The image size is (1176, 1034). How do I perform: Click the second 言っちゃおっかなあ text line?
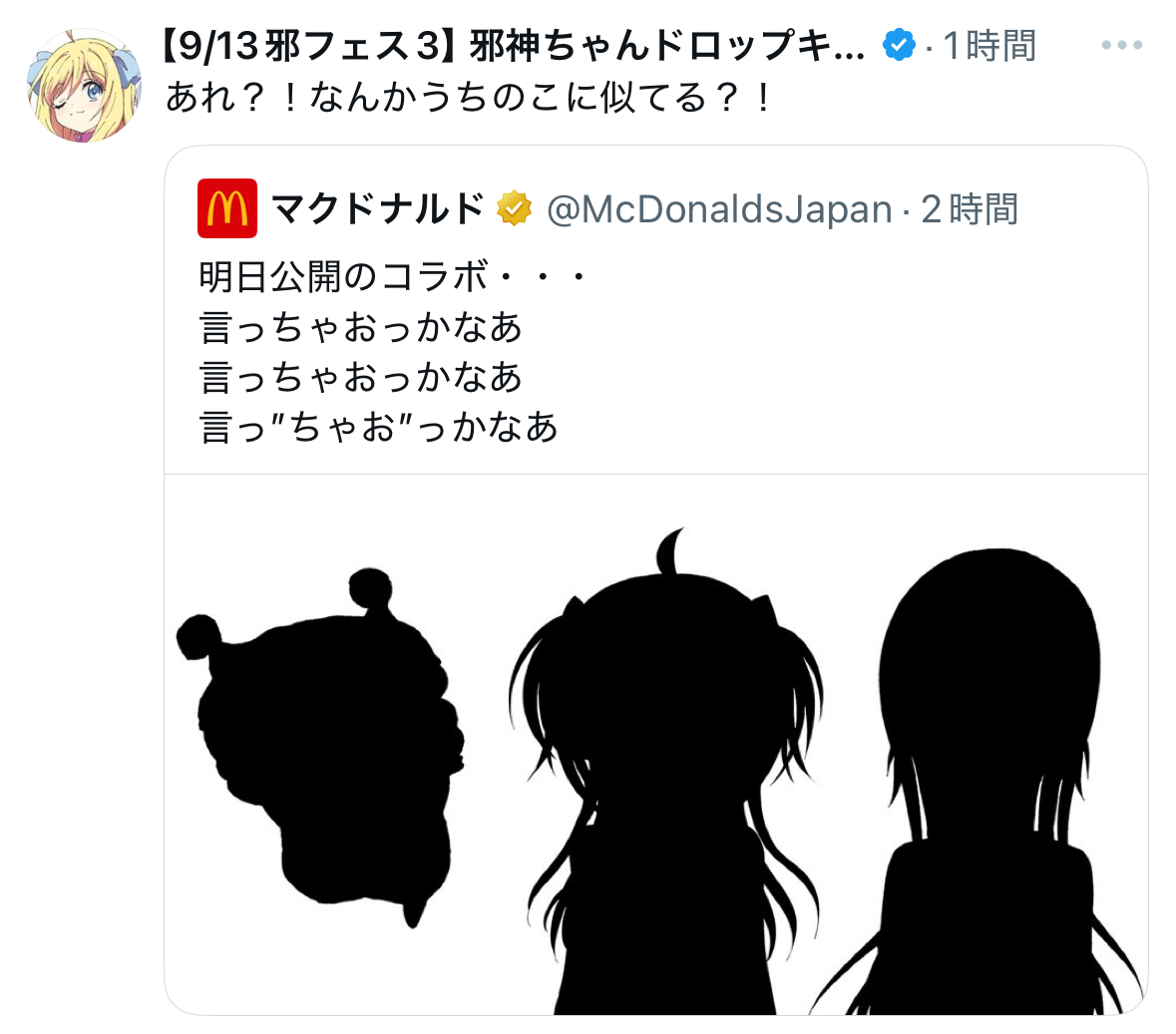(361, 377)
